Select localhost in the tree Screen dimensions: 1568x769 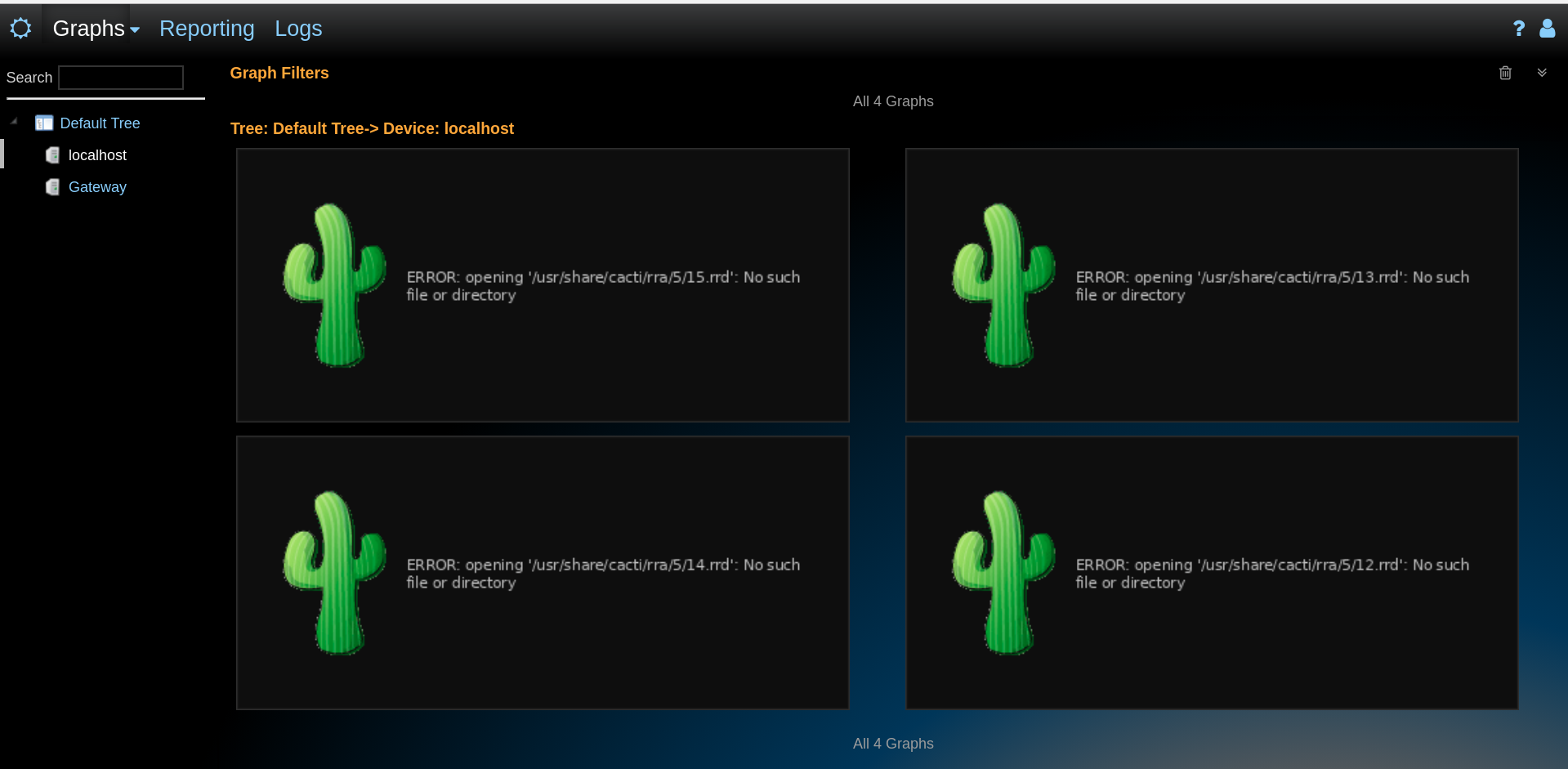pyautogui.click(x=96, y=154)
